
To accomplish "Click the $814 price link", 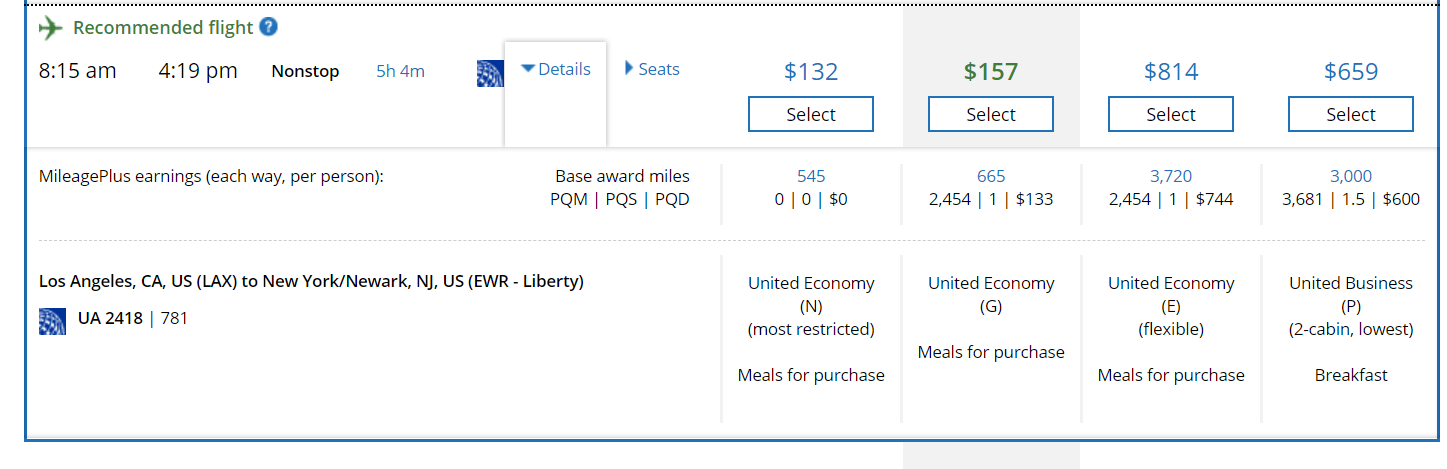I will [x=1171, y=72].
